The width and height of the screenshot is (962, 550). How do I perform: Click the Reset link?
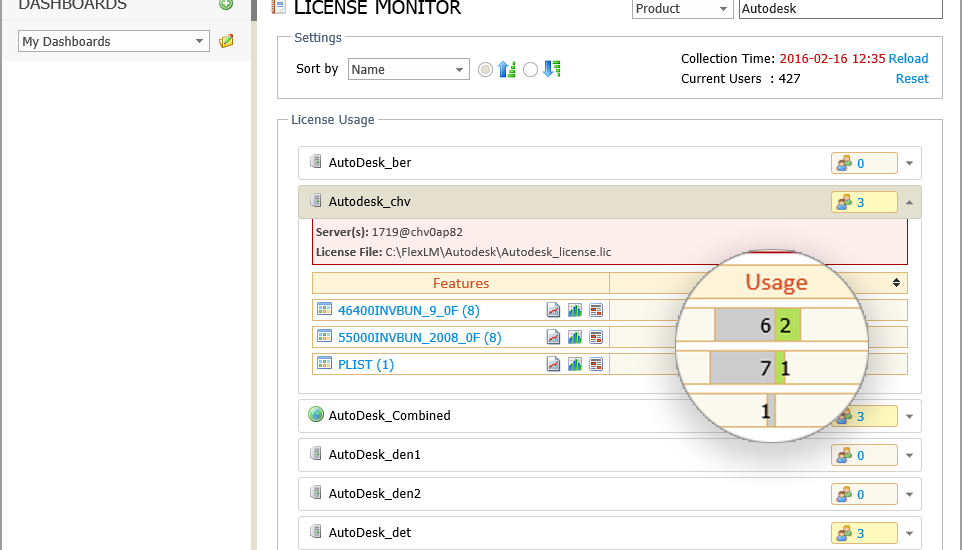tap(912, 79)
